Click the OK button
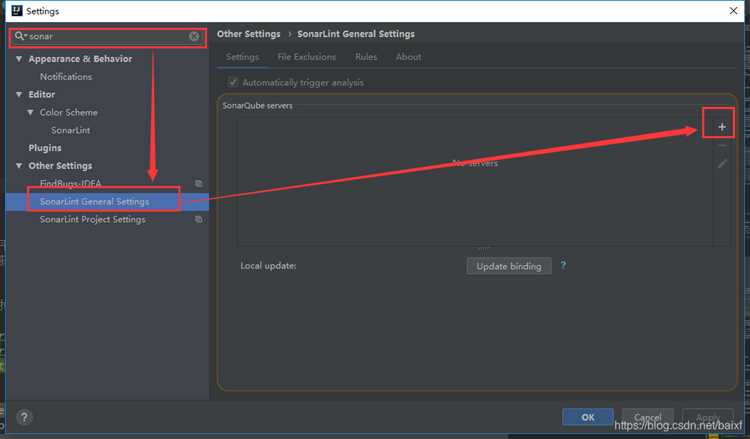The image size is (750, 439). click(x=588, y=417)
